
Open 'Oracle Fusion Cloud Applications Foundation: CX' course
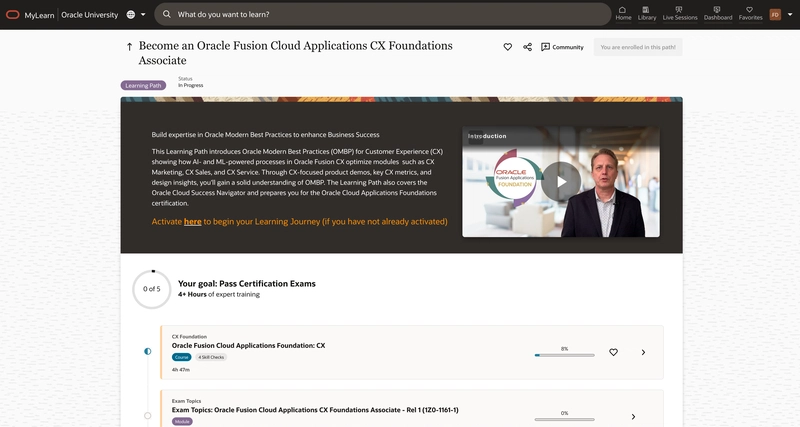pos(248,345)
